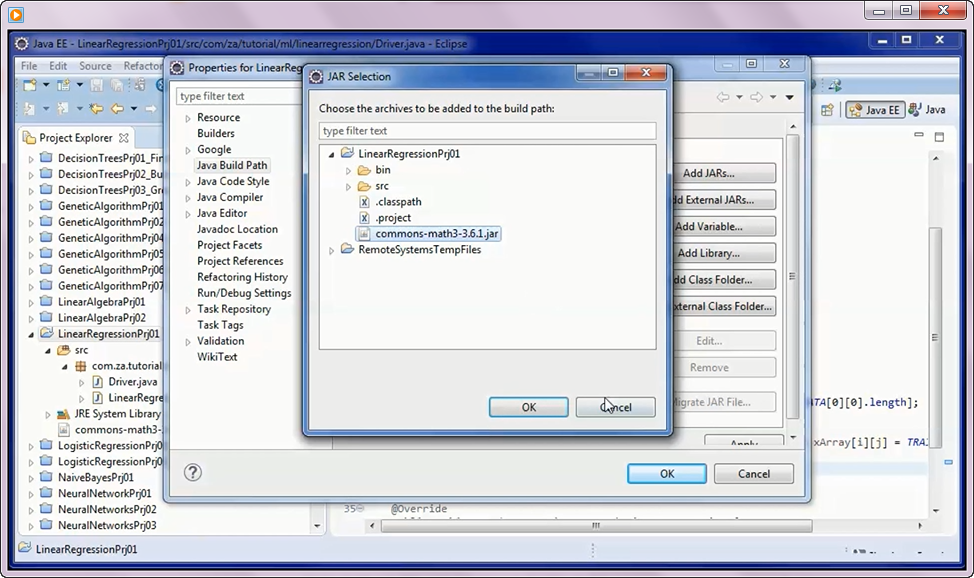Open the Refactor menu
Viewport: 974px width, 578px height.
point(143,65)
